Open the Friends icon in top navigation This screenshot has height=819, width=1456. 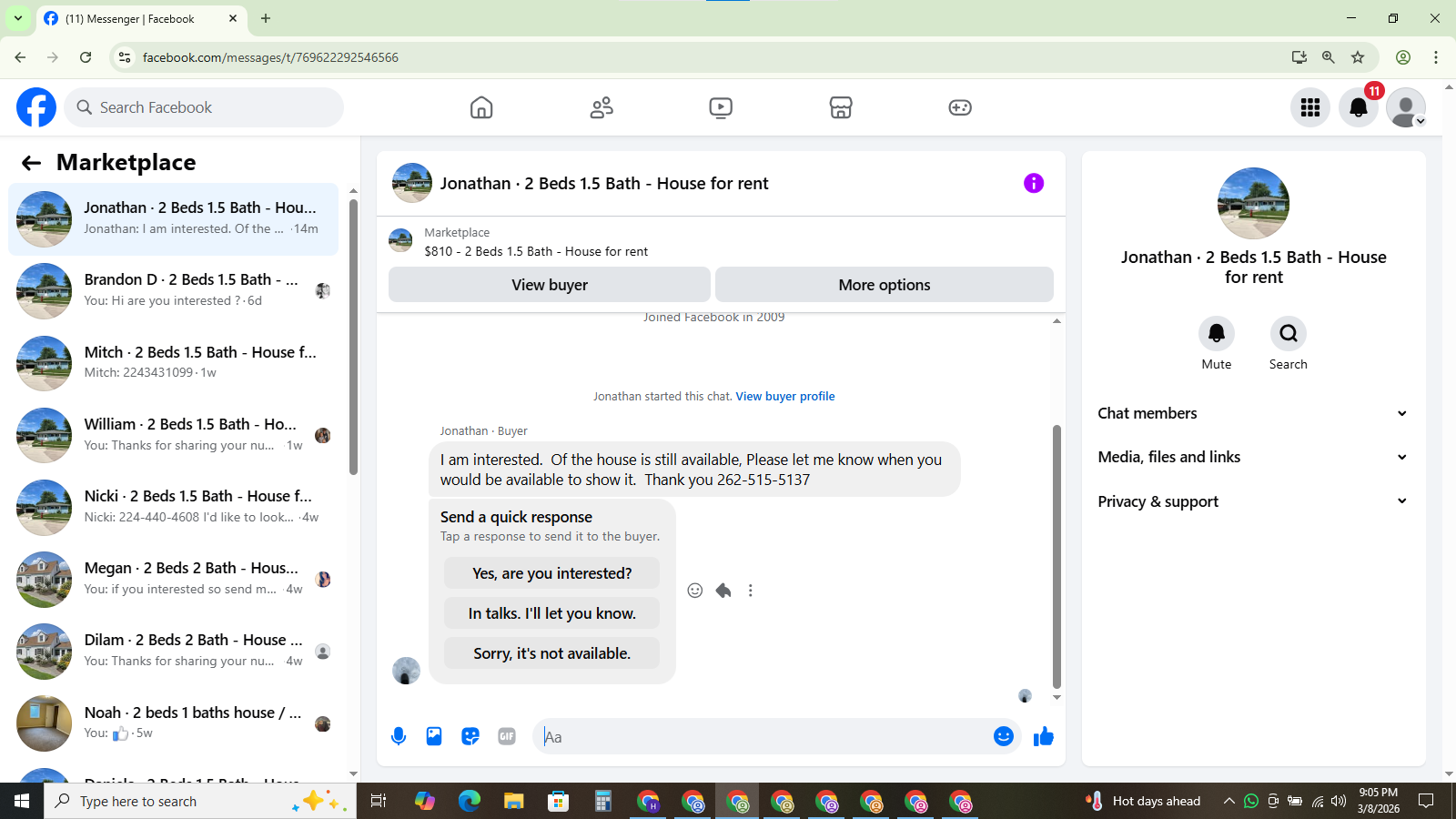[x=602, y=107]
